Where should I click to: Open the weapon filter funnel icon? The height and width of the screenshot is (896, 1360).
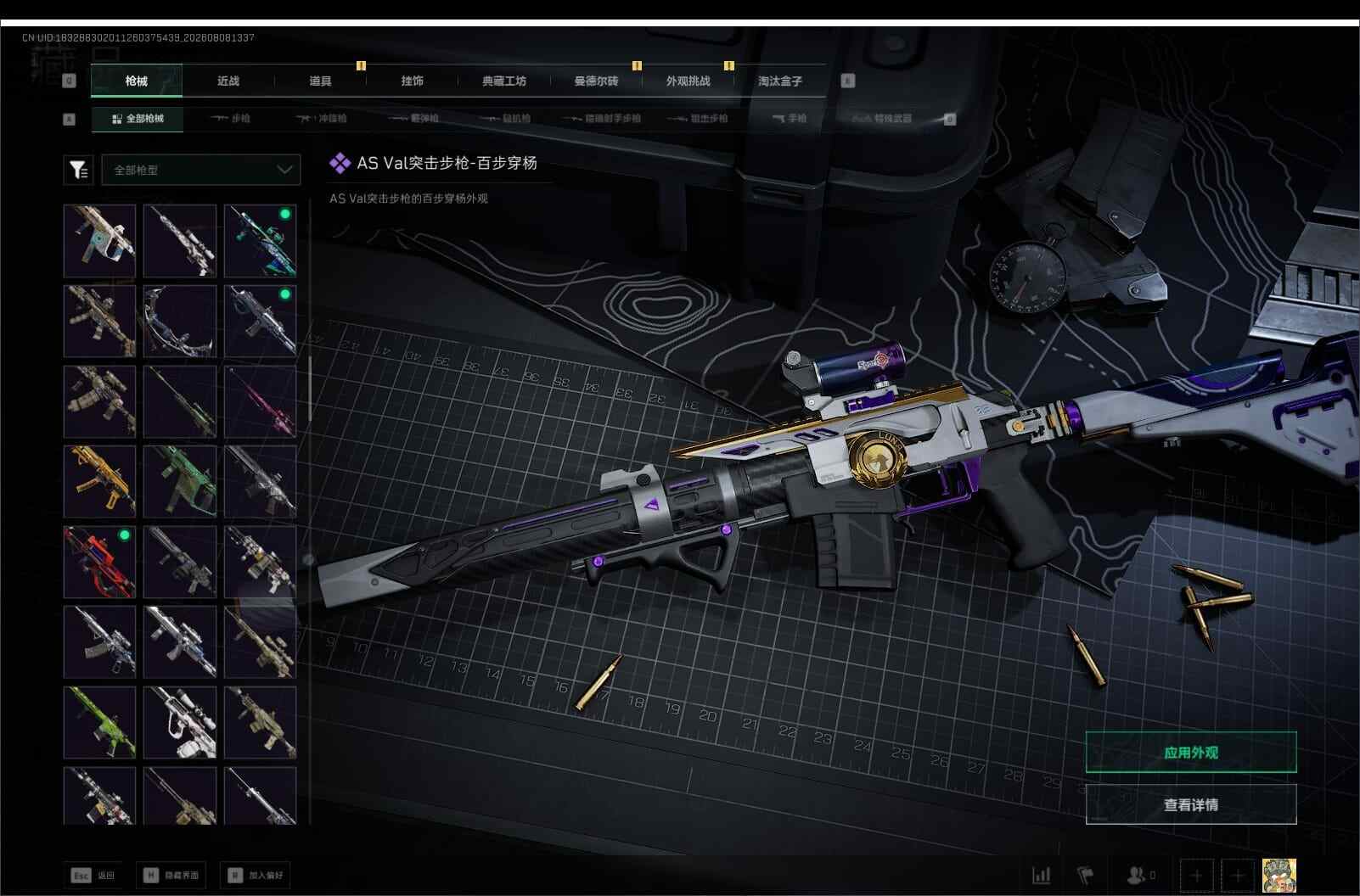(78, 170)
